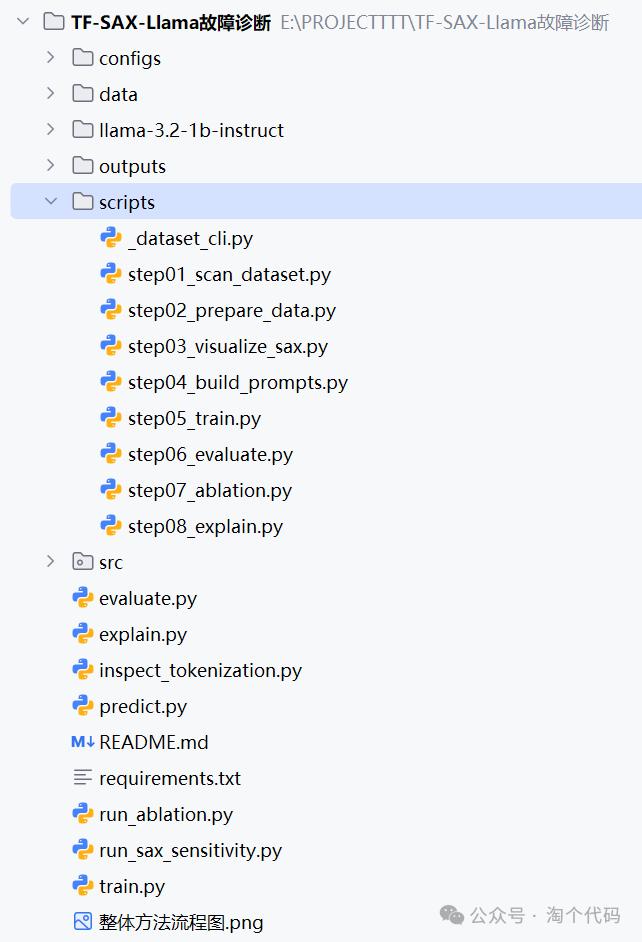Open requirements.txt file name
Screen dimensions: 642x942
click(x=170, y=779)
